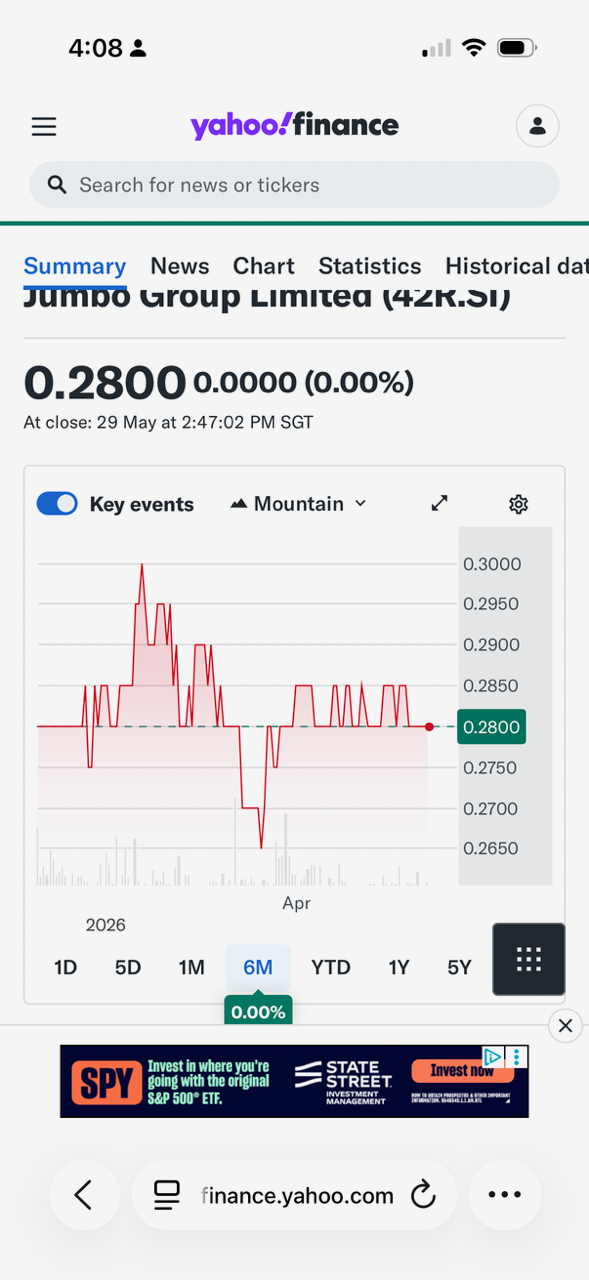Viewport: 589px width, 1280px height.
Task: Toggle the Key events switch
Action: tap(57, 504)
